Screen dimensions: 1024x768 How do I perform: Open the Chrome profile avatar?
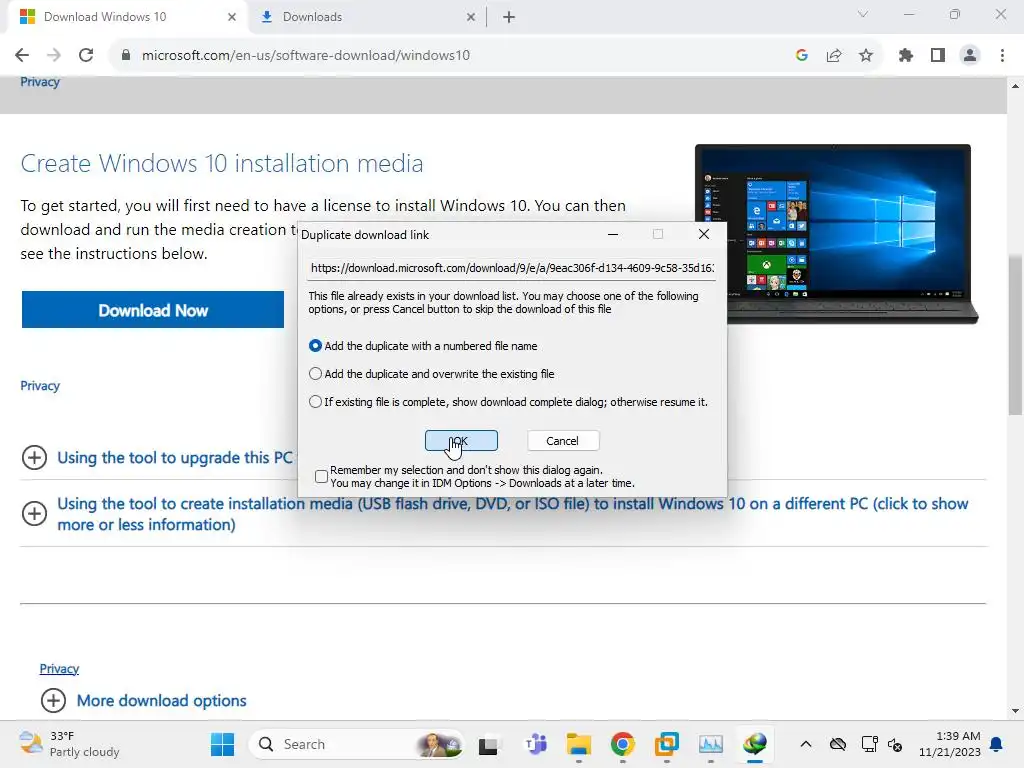(970, 56)
